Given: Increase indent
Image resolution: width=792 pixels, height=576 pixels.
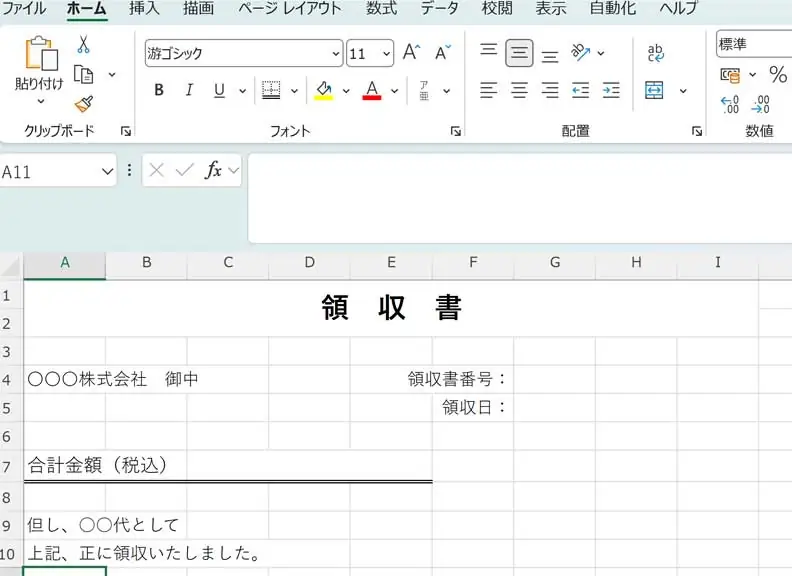Looking at the screenshot, I should [611, 90].
